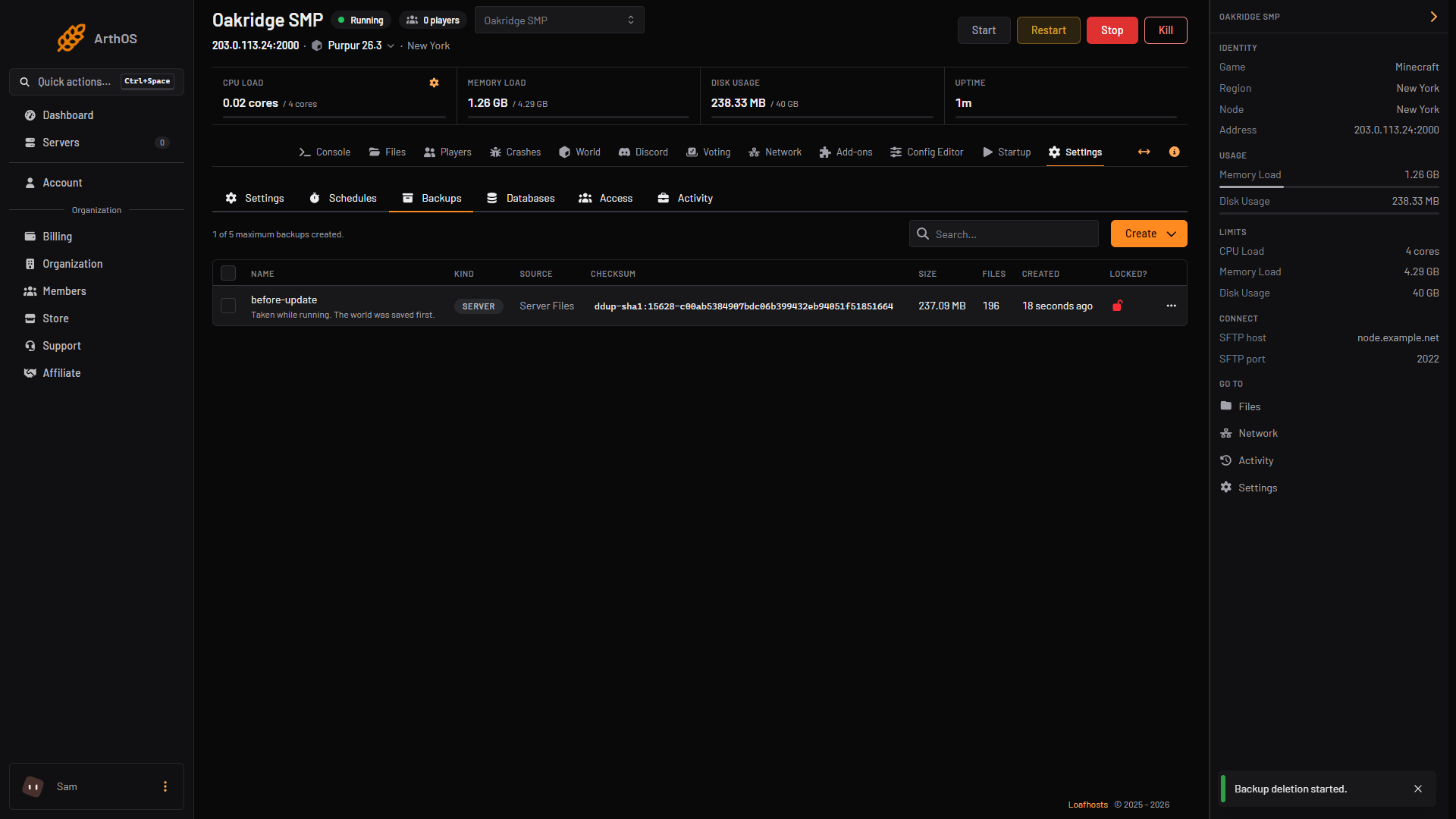Dismiss the Backup deletion started notification

[x=1417, y=789]
